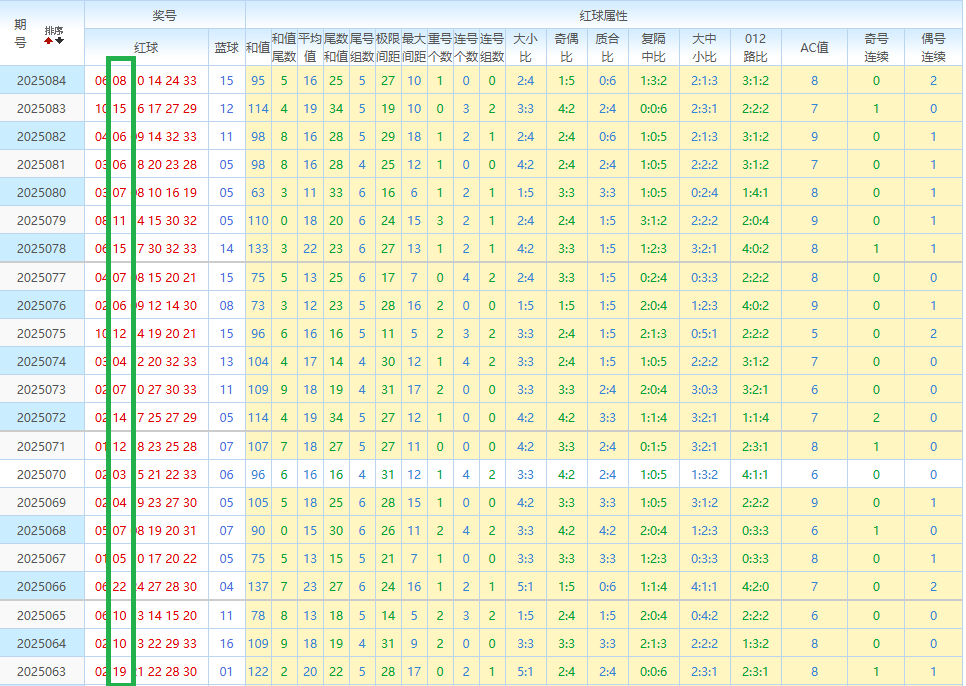This screenshot has width=966, height=686.
Task: Click the 奇偶比 column header
Action: (566, 47)
